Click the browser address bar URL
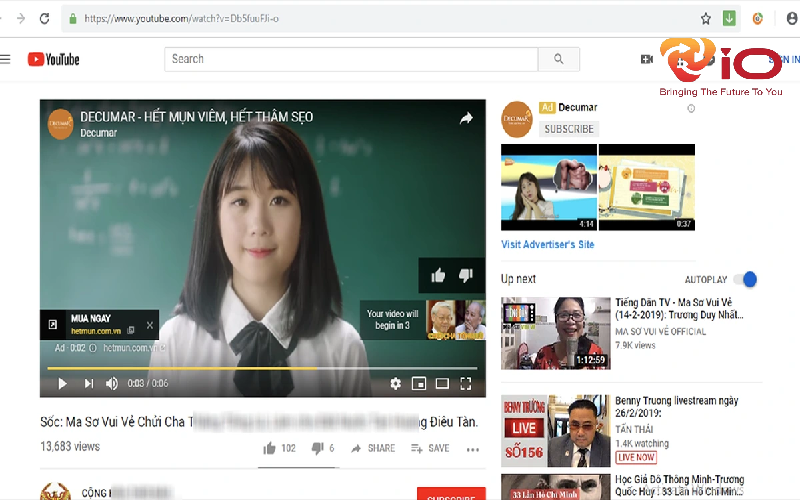This screenshot has width=800, height=500. 182,19
